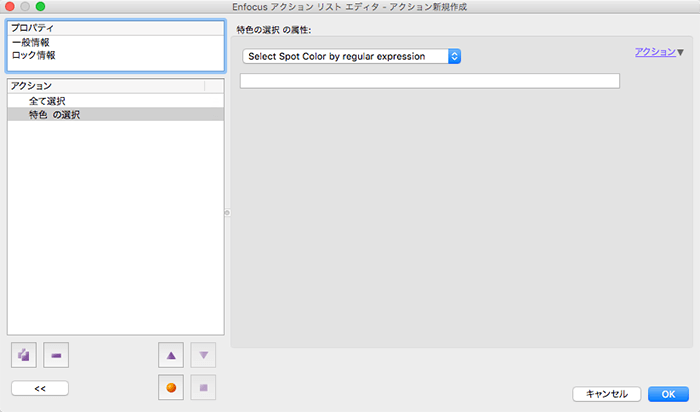This screenshot has height=412, width=700.
Task: Click the panel splitter handle
Action: coord(227,213)
